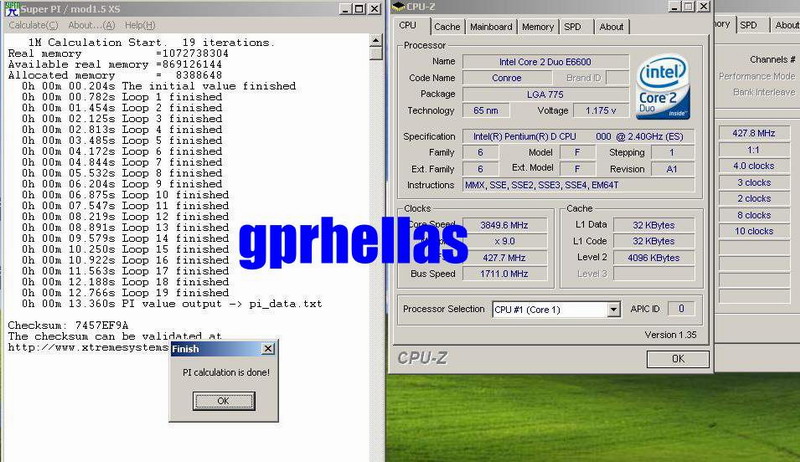Click the Version 1.35 label in CPU-Z
This screenshot has height=462, width=800.
(x=670, y=335)
